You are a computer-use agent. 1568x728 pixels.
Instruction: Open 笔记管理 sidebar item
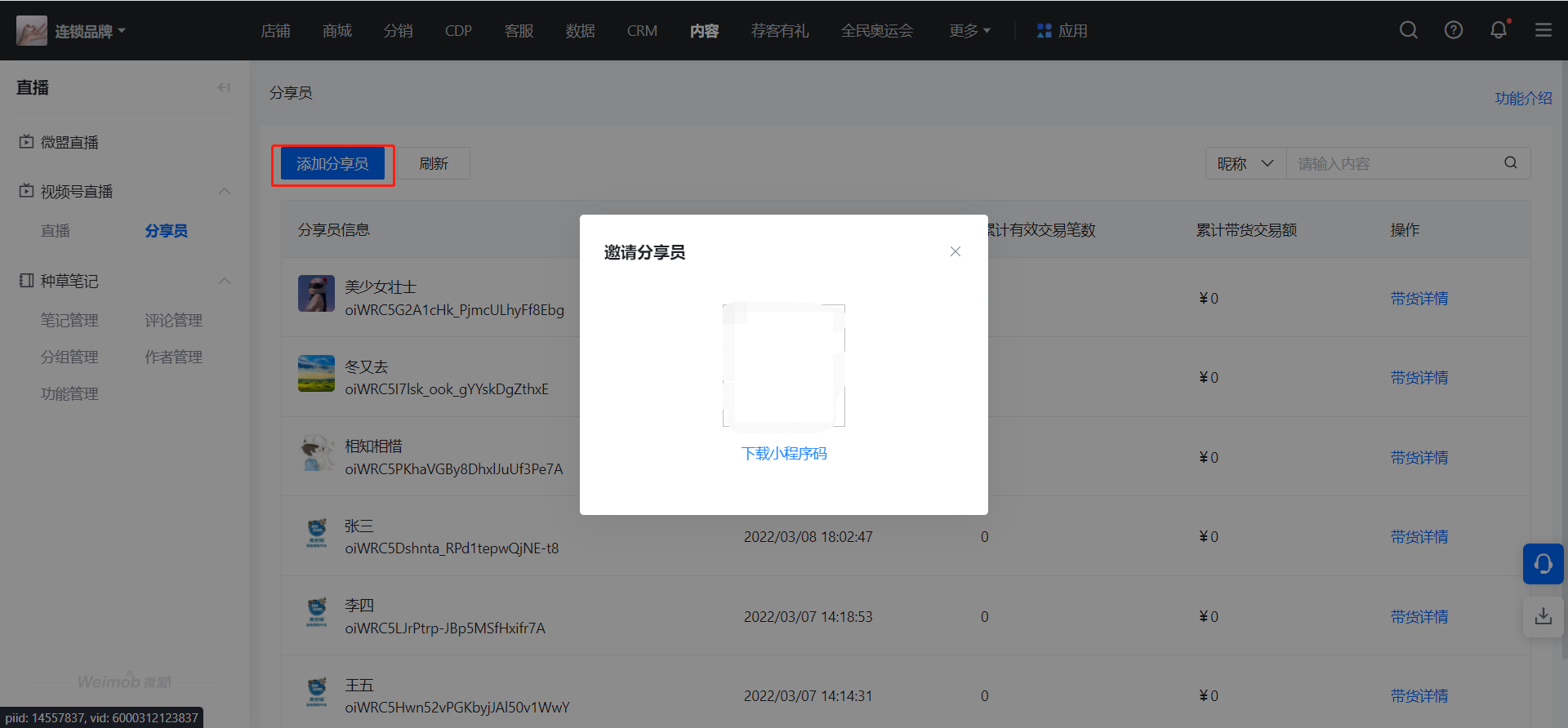pyautogui.click(x=69, y=321)
